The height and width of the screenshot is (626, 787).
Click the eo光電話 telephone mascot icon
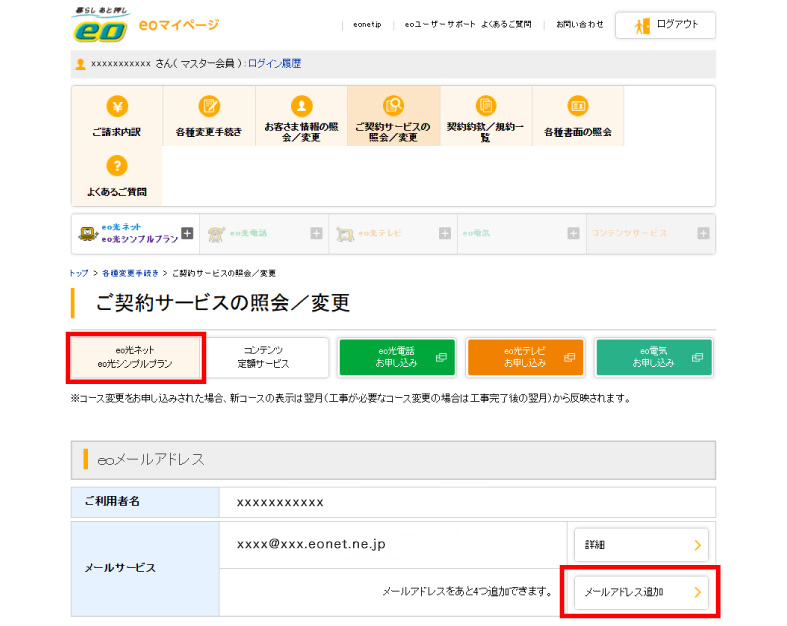click(216, 234)
